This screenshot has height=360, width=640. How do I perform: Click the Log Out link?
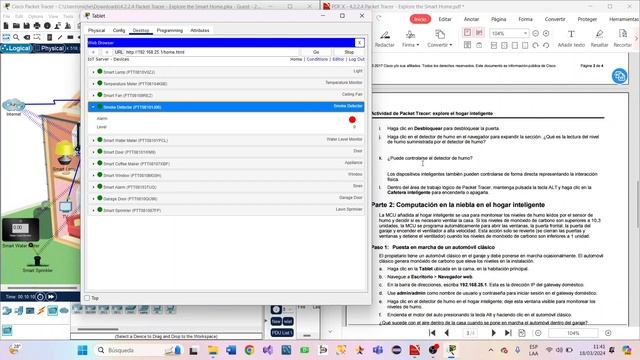(x=356, y=59)
